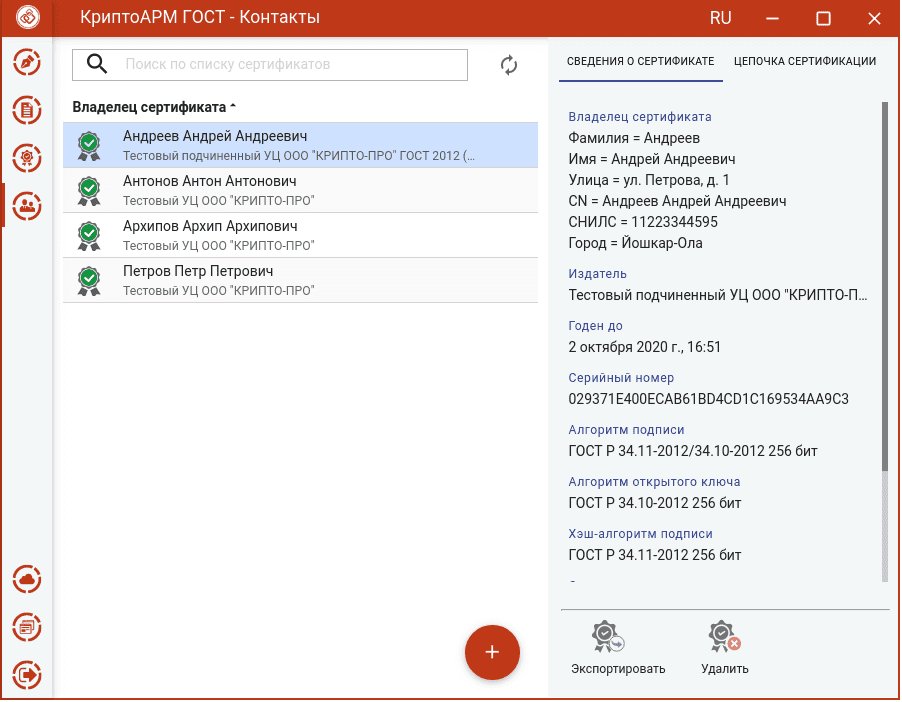
Task: Delete the selected certificate
Action: pyautogui.click(x=725, y=647)
